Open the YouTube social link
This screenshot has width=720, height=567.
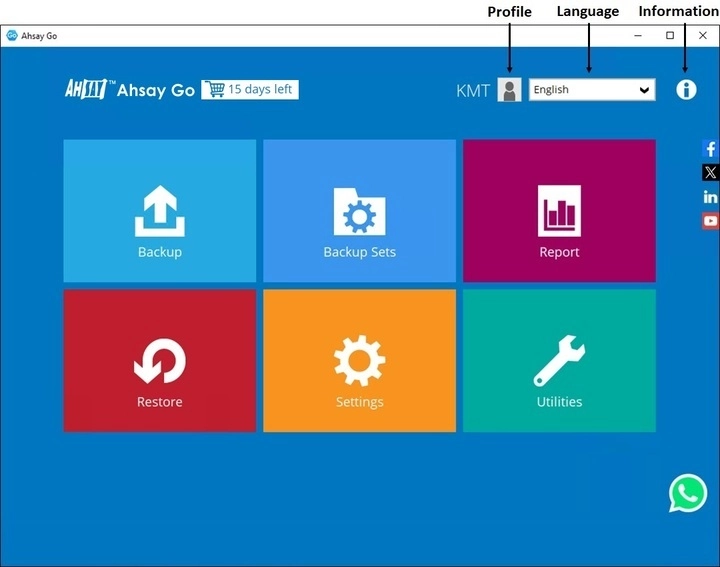(x=710, y=221)
